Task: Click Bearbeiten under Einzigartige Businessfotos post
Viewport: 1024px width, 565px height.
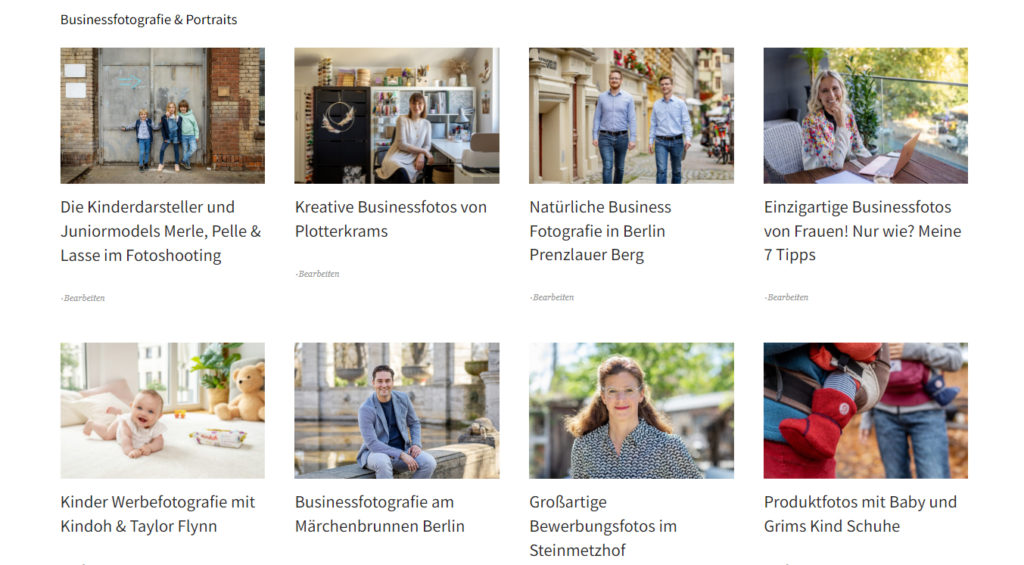Action: point(787,297)
